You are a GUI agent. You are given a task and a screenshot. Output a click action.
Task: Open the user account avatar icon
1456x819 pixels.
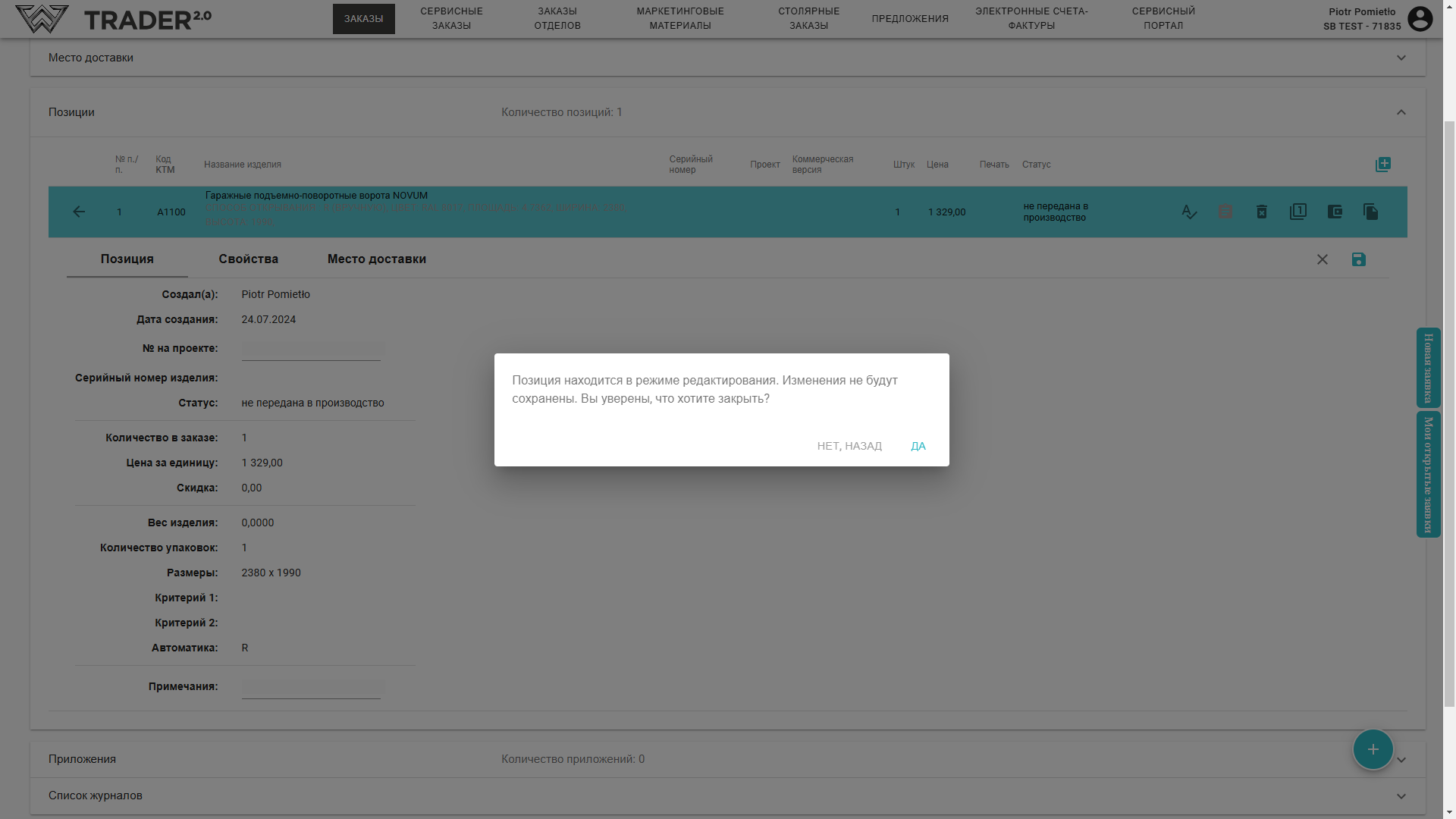coord(1420,19)
